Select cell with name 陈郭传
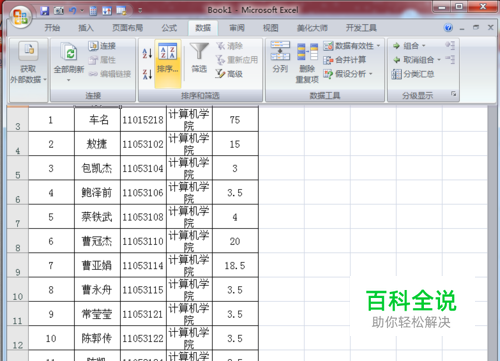This screenshot has height=361, width=500. [97, 338]
